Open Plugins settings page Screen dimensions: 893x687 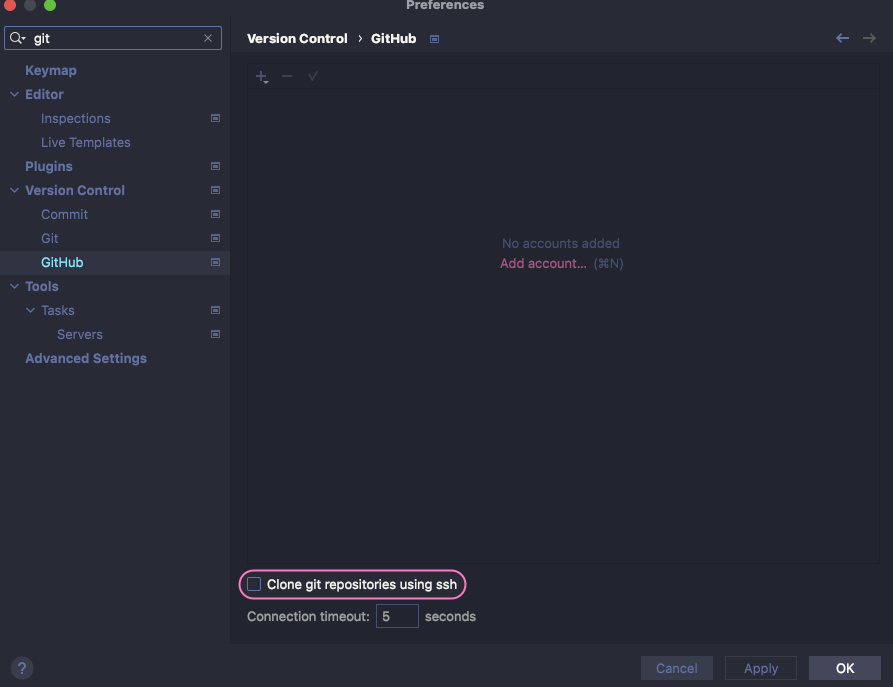point(49,166)
